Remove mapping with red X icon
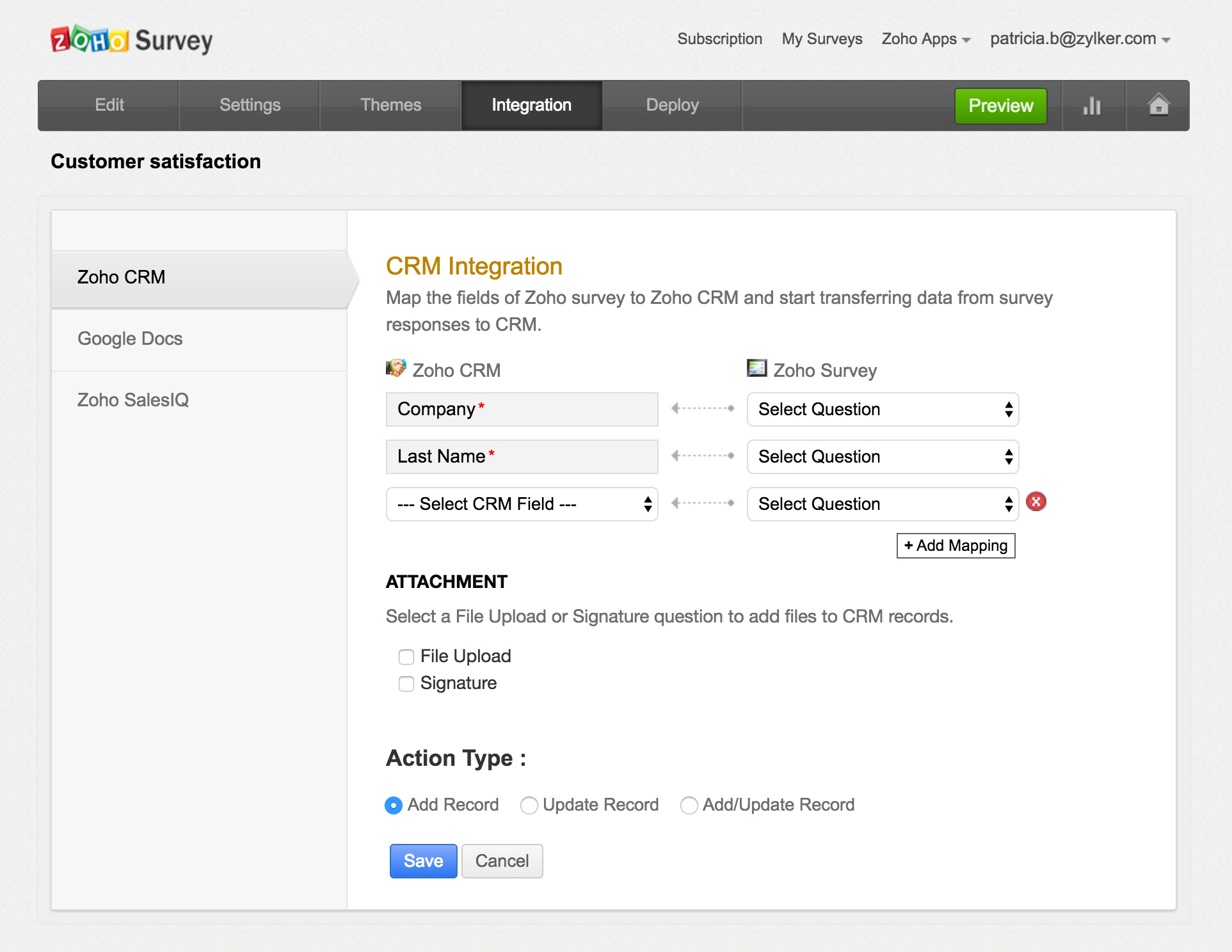Image resolution: width=1232 pixels, height=952 pixels. tap(1036, 502)
